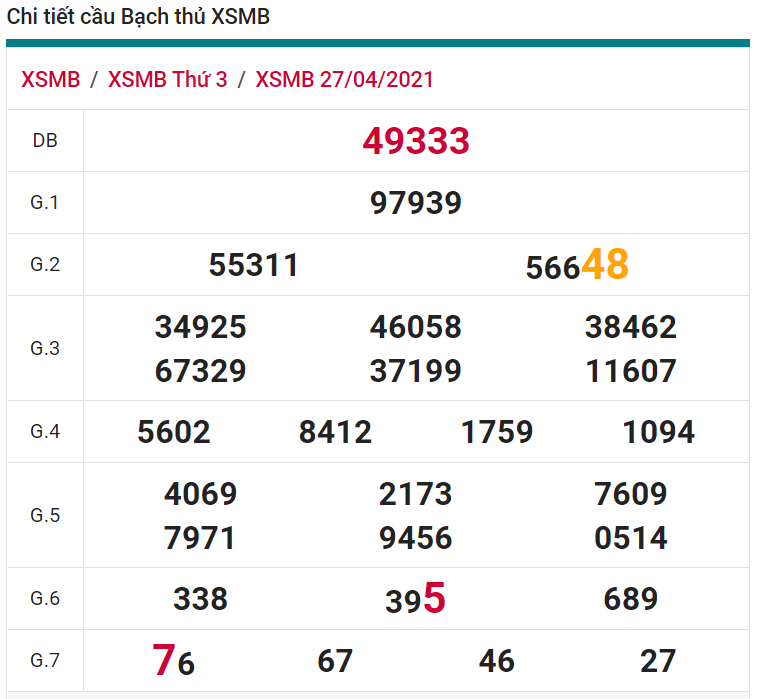
Task: Select the G.6 number 689
Action: (631, 599)
